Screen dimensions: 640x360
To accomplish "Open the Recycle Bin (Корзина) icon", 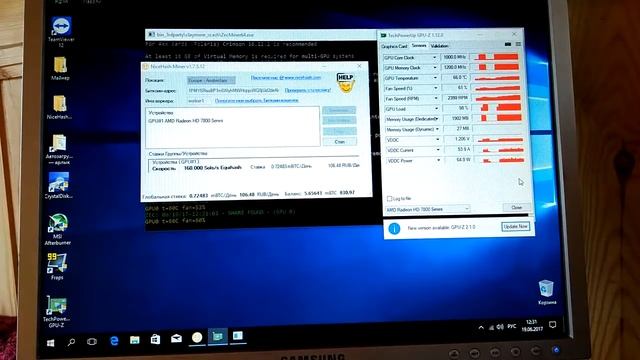I will coord(546,292).
